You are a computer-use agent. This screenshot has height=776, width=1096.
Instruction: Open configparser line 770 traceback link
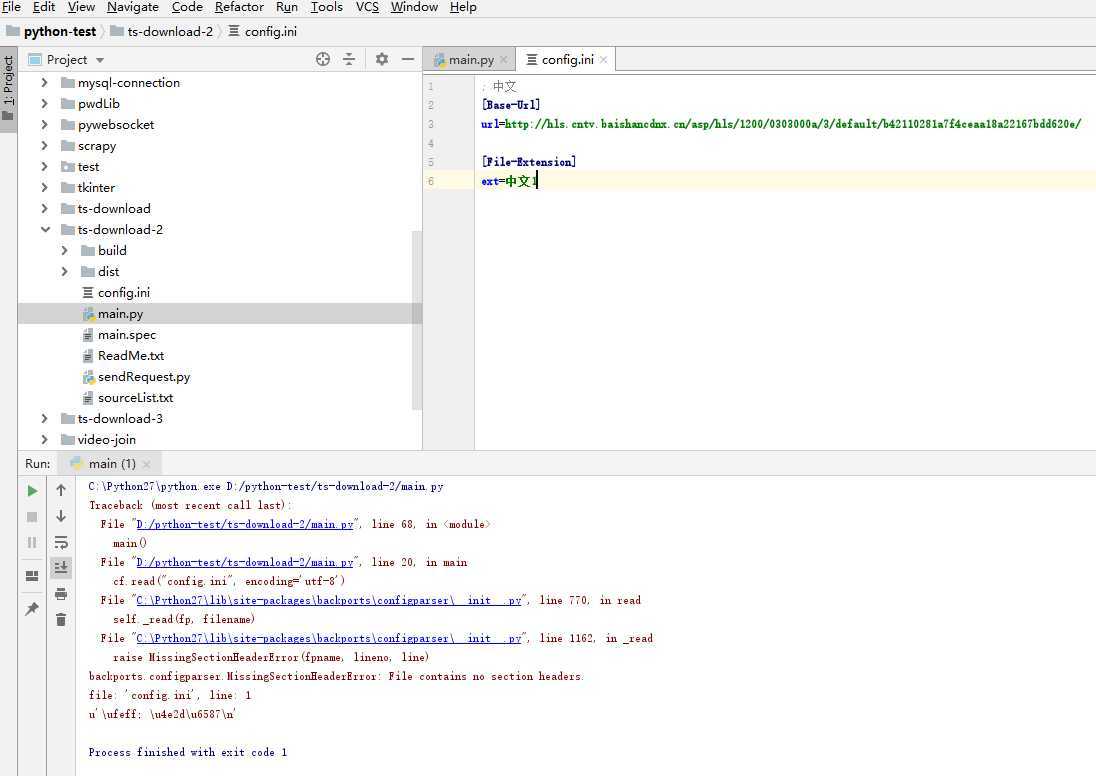coord(329,600)
